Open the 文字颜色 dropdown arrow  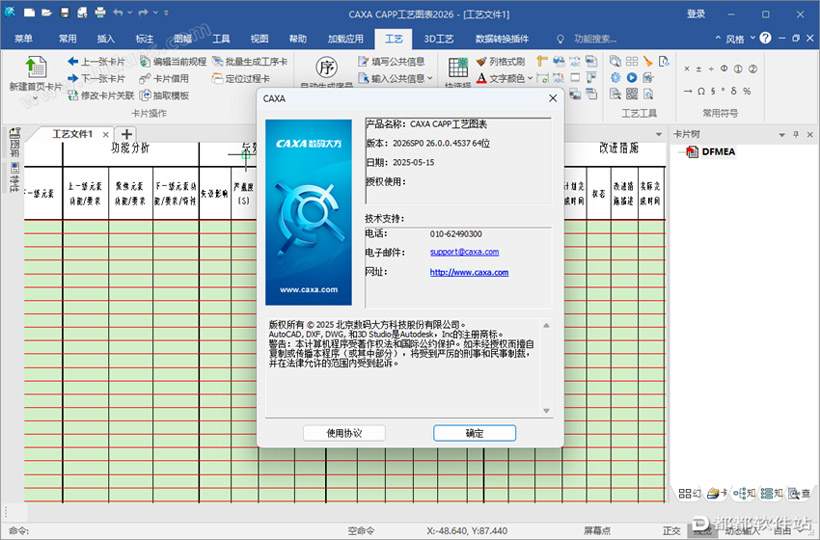click(x=530, y=78)
